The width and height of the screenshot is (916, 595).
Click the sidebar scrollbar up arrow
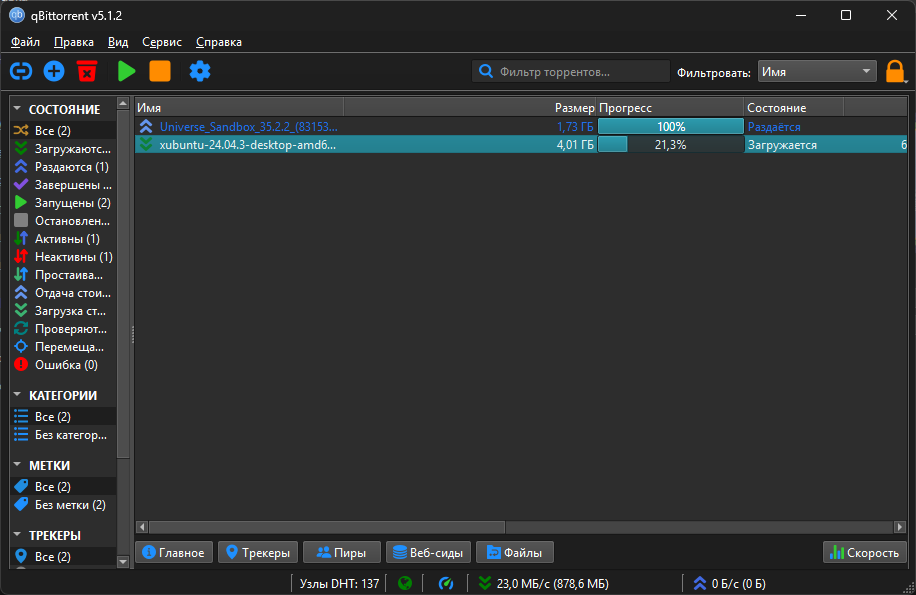click(x=123, y=103)
